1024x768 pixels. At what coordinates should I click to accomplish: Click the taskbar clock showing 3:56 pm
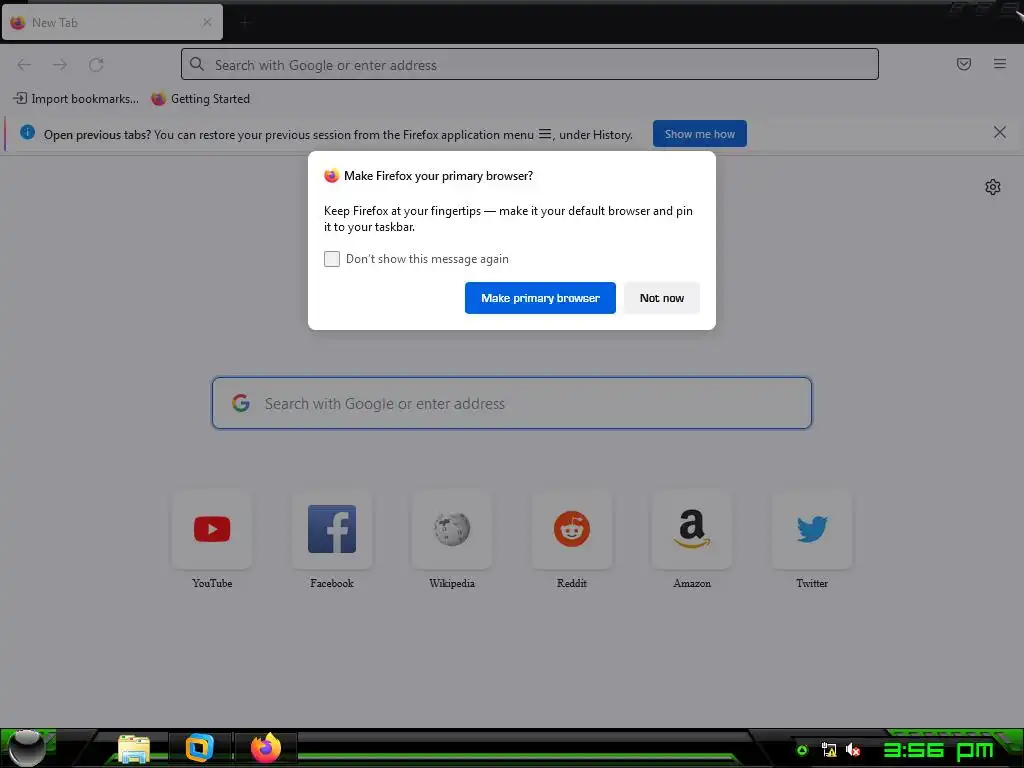(938, 750)
